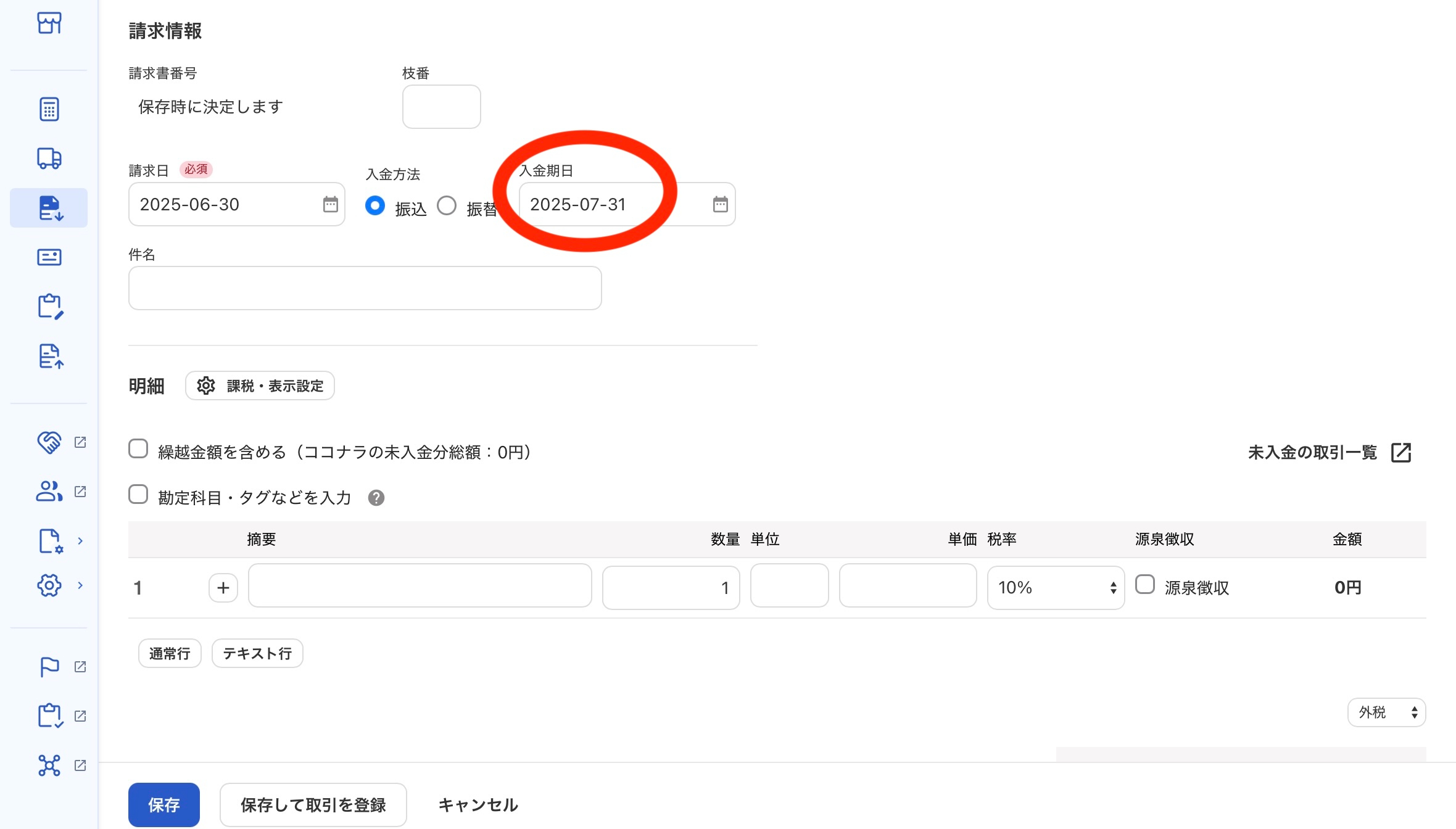Viewport: 1456px width, 829px height.
Task: Open the delivery truck icon in the sidebar
Action: [x=49, y=159]
